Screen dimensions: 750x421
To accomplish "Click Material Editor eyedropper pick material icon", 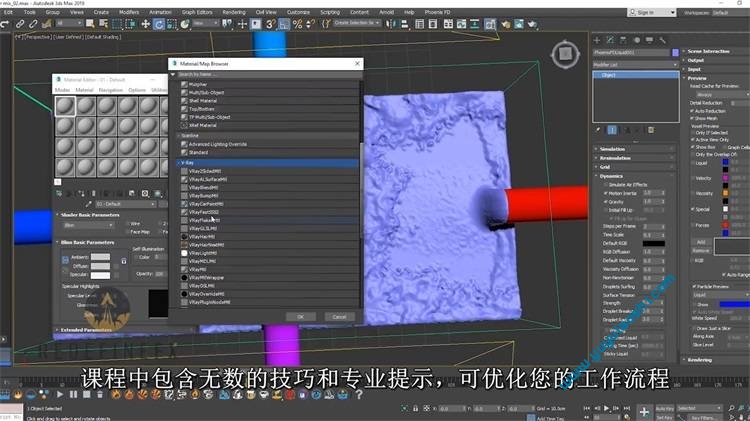I will pos(88,204).
